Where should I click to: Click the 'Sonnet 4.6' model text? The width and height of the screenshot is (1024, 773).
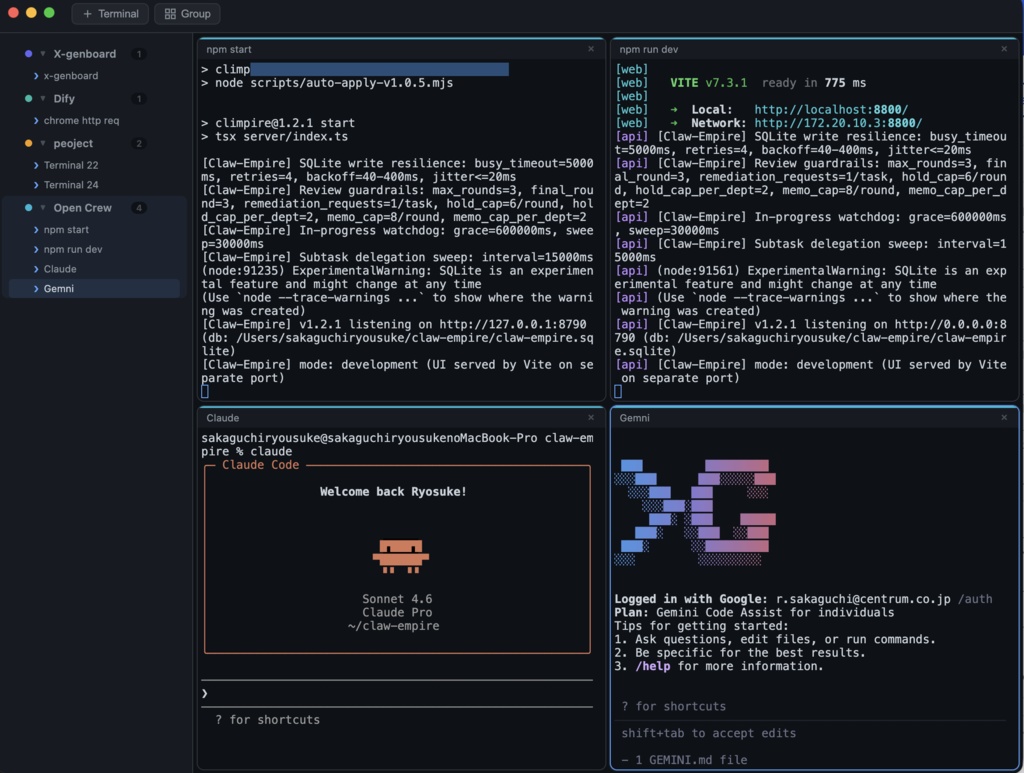(397, 599)
